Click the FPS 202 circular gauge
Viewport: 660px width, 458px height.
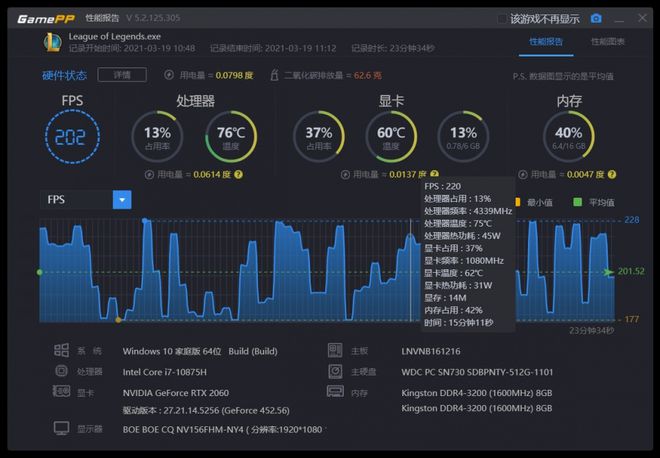[x=72, y=137]
